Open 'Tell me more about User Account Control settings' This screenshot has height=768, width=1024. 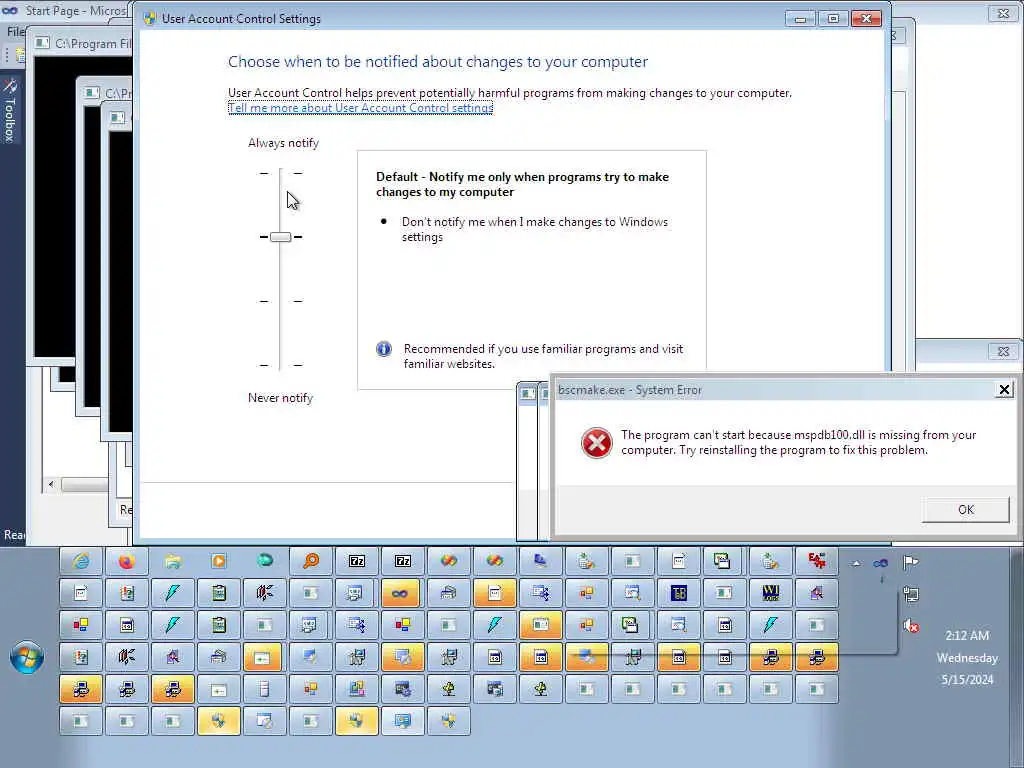tap(360, 108)
